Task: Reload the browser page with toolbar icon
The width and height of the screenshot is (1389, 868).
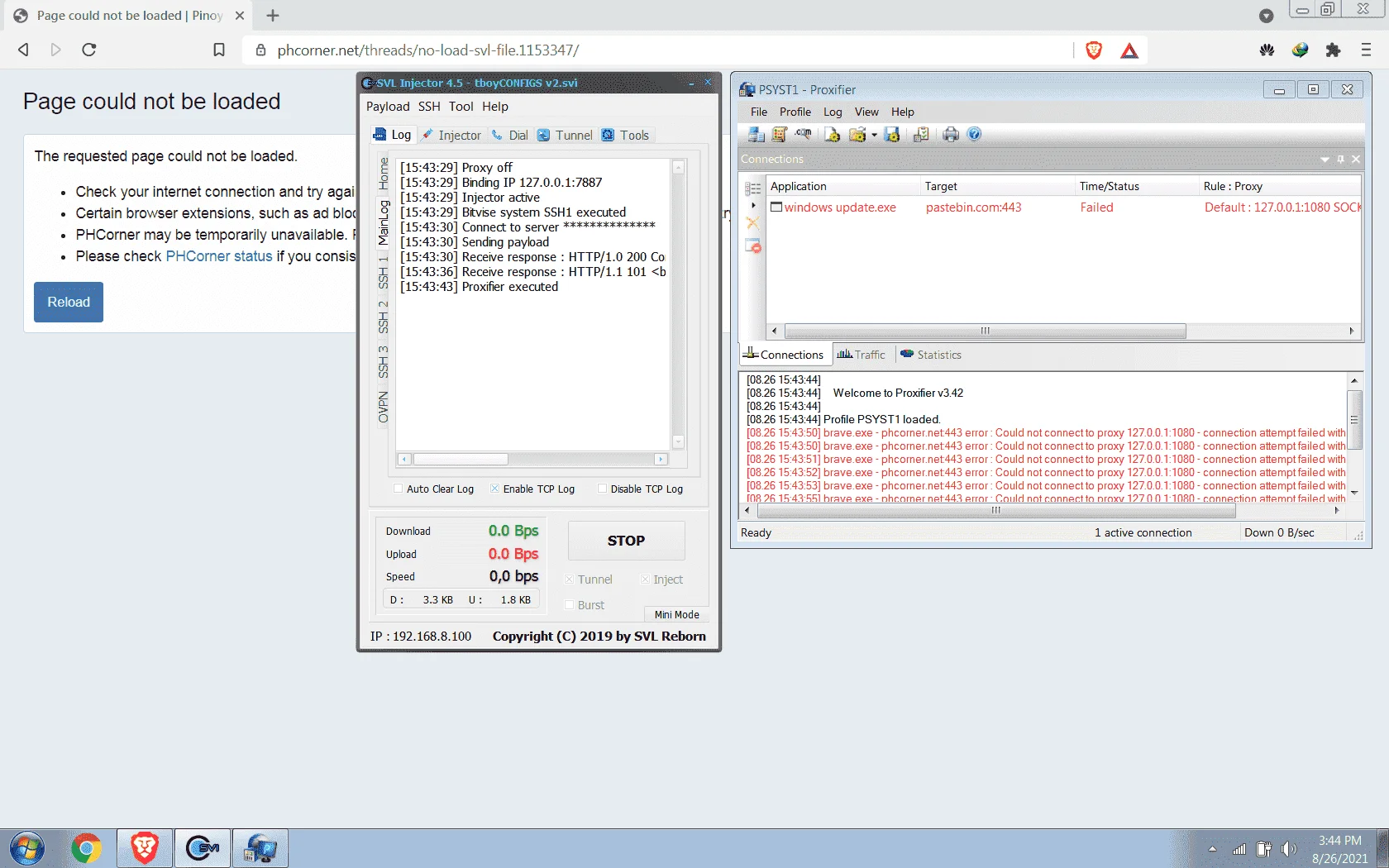Action: (x=89, y=50)
